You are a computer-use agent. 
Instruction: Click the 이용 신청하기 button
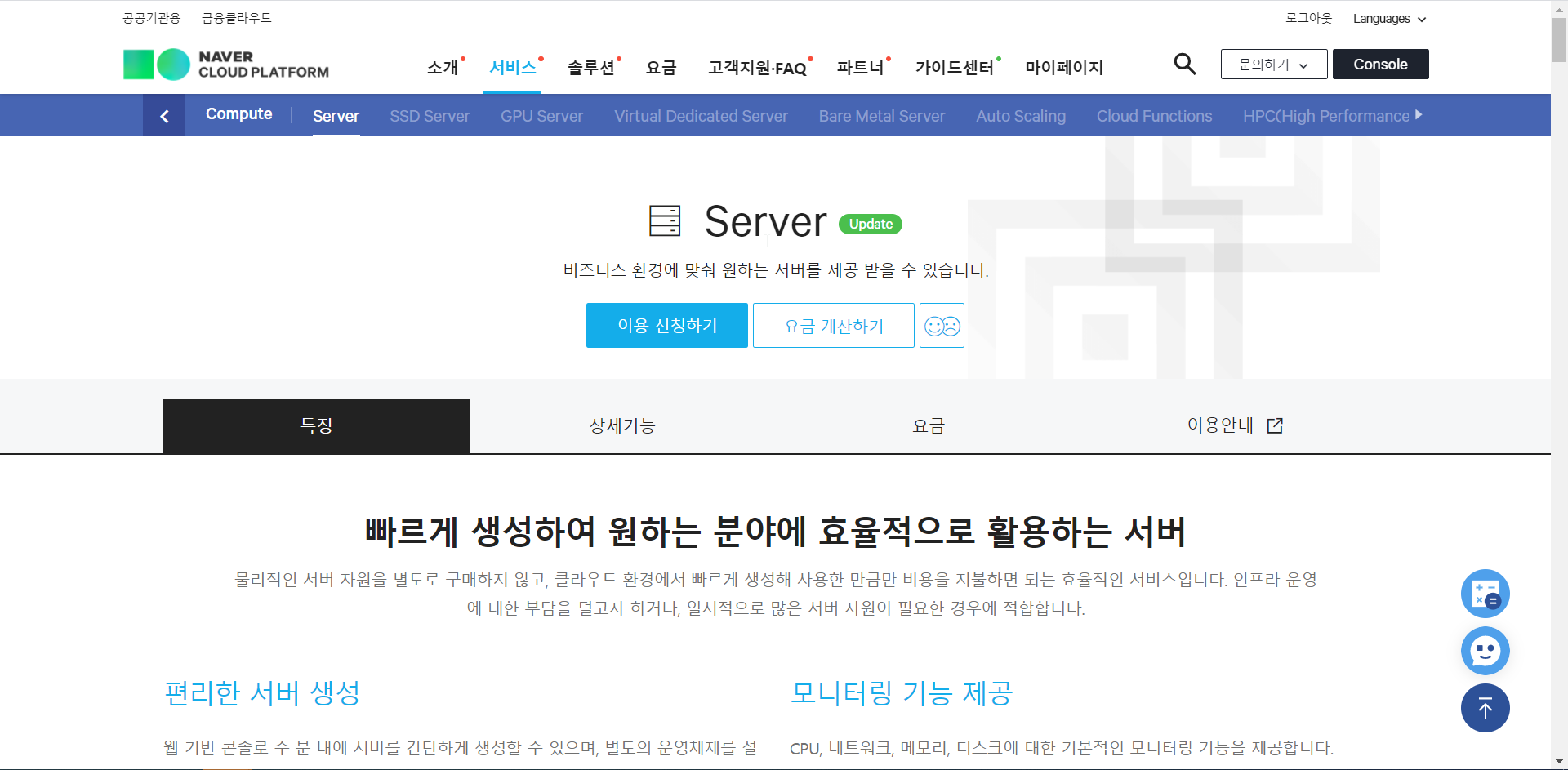(x=667, y=326)
